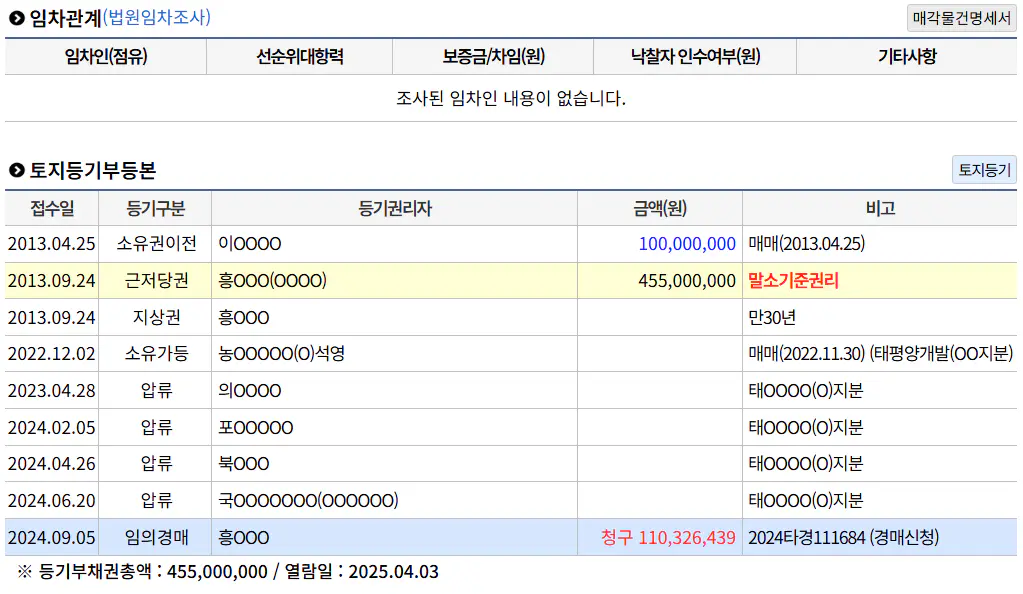1023x594 pixels.
Task: Click the blue 100,000,000 amount
Action: click(687, 244)
